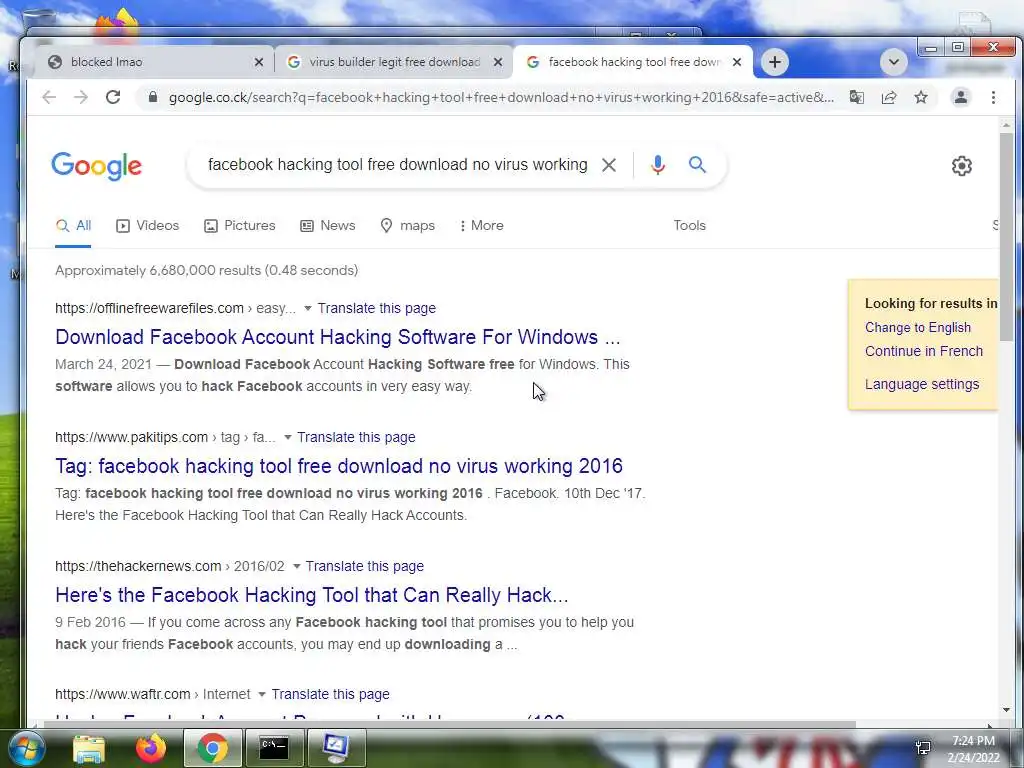This screenshot has width=1024, height=768.
Task: Translate the pakitips.com result
Action: [356, 437]
